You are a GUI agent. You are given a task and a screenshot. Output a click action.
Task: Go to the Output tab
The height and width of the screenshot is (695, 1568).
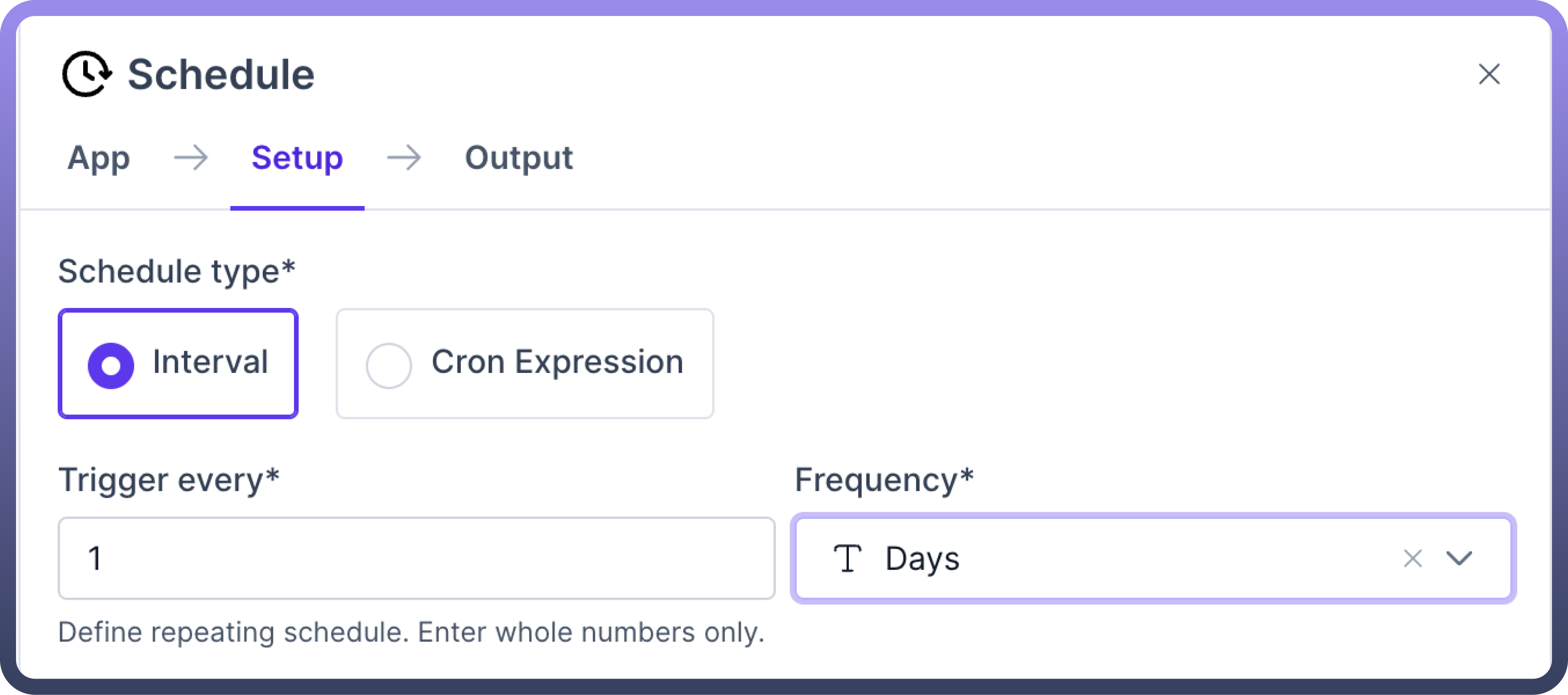(x=519, y=158)
